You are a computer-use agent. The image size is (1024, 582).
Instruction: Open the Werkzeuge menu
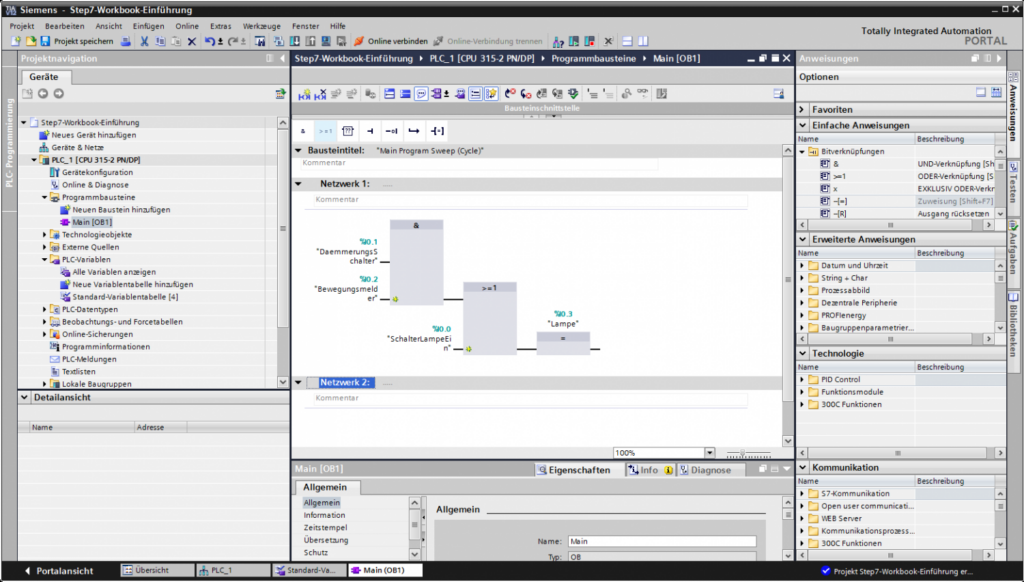pyautogui.click(x=261, y=26)
